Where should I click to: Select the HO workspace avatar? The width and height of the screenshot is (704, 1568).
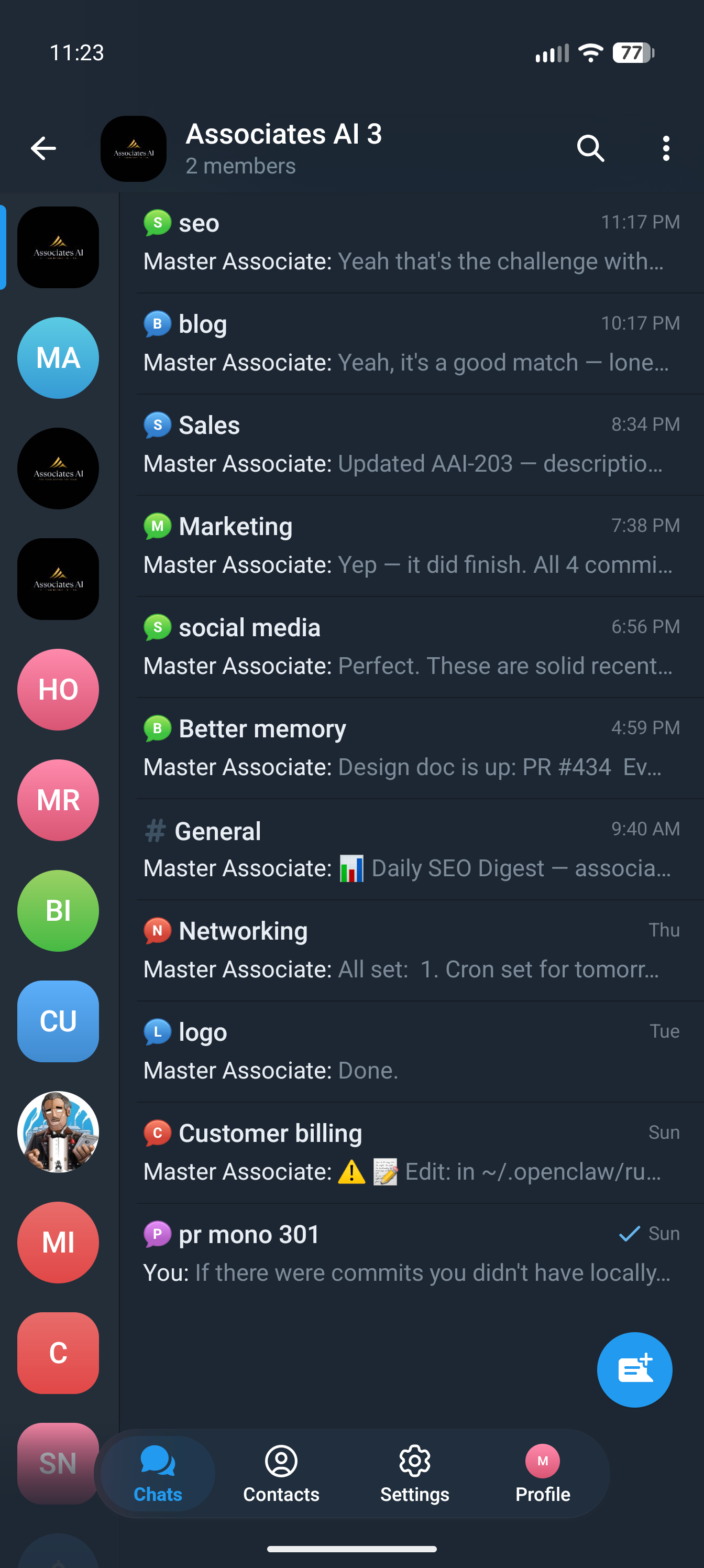click(x=58, y=689)
